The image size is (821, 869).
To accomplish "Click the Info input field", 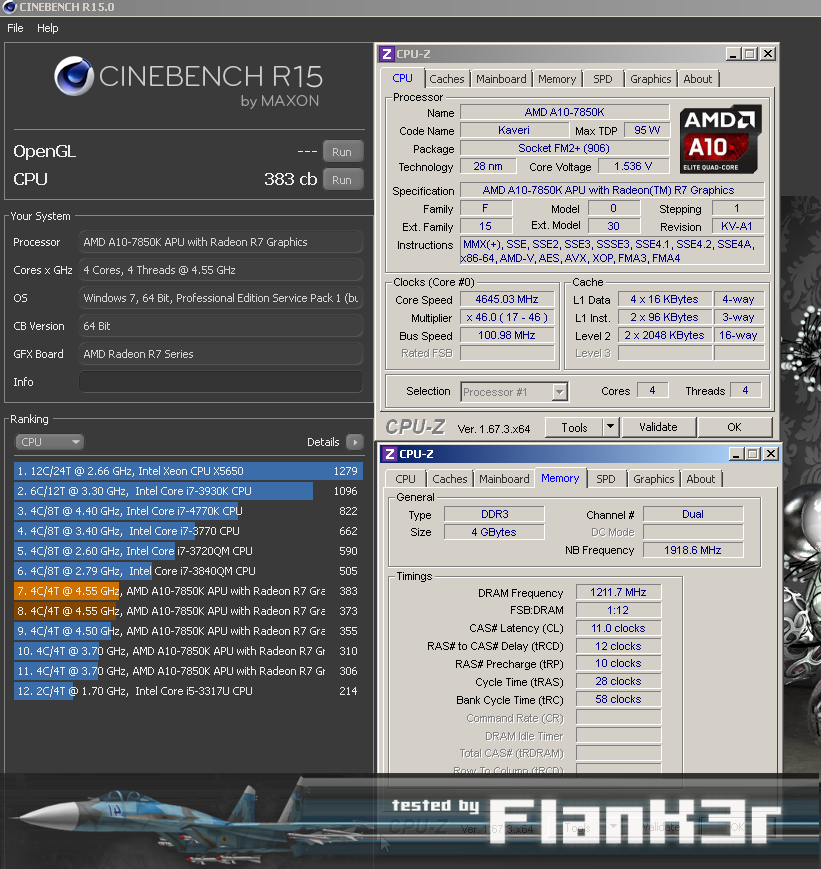I will (221, 382).
